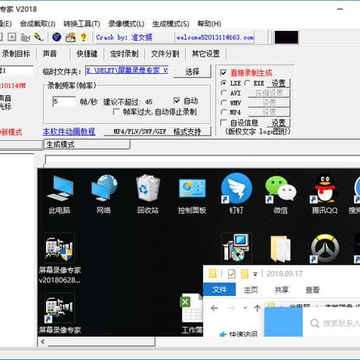Switch to 录制目标 tab
The width and height of the screenshot is (360, 360).
(x=16, y=54)
